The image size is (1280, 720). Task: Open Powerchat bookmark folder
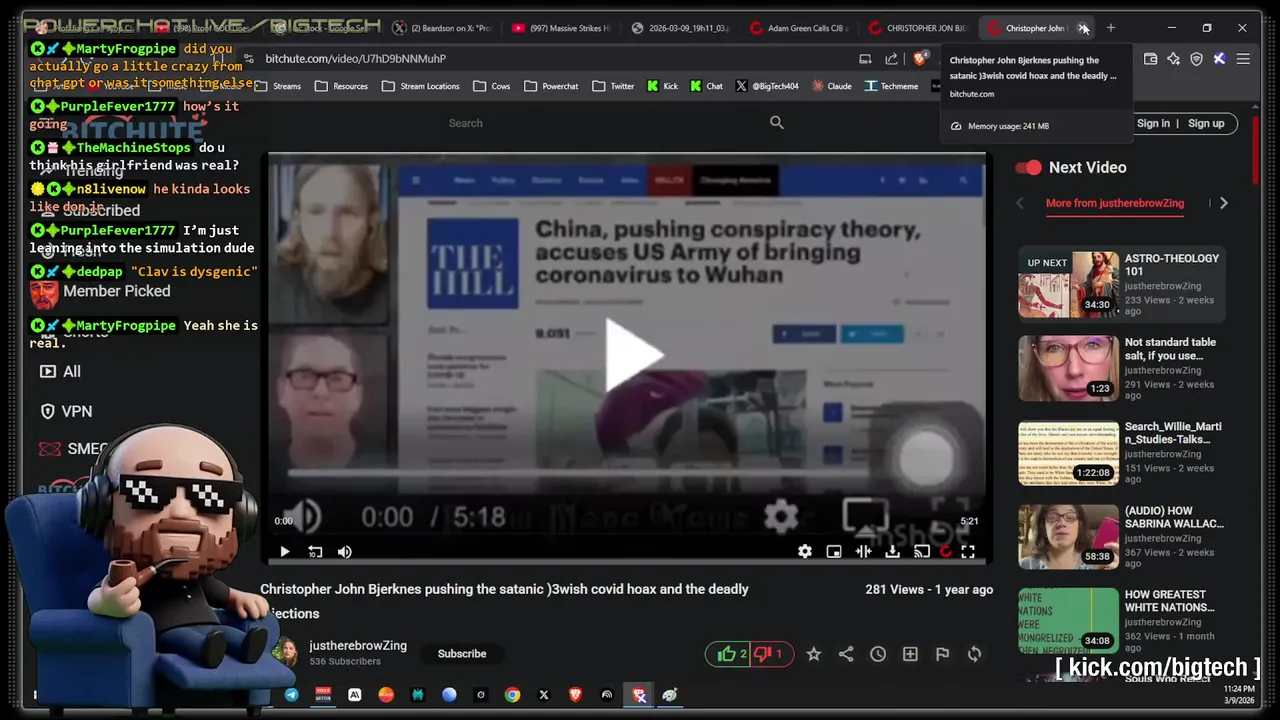550,86
